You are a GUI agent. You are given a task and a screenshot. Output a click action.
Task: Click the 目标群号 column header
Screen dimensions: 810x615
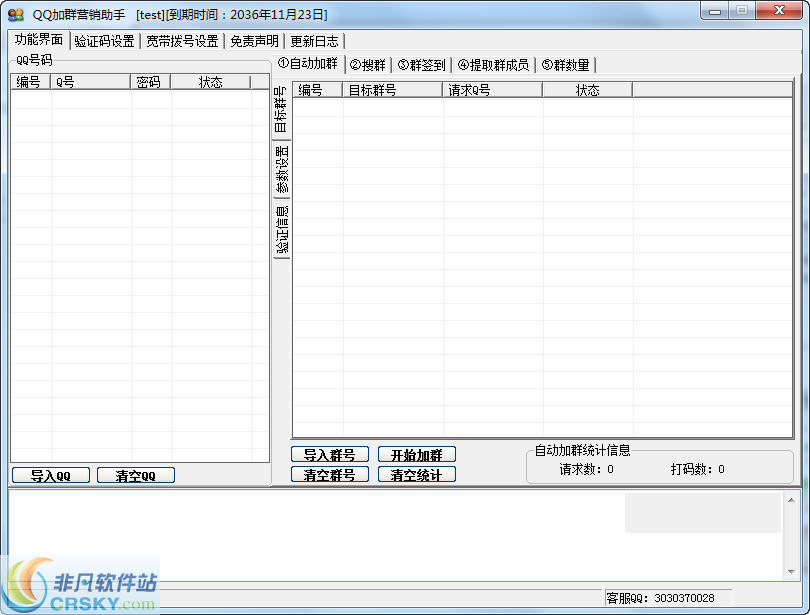click(x=392, y=90)
